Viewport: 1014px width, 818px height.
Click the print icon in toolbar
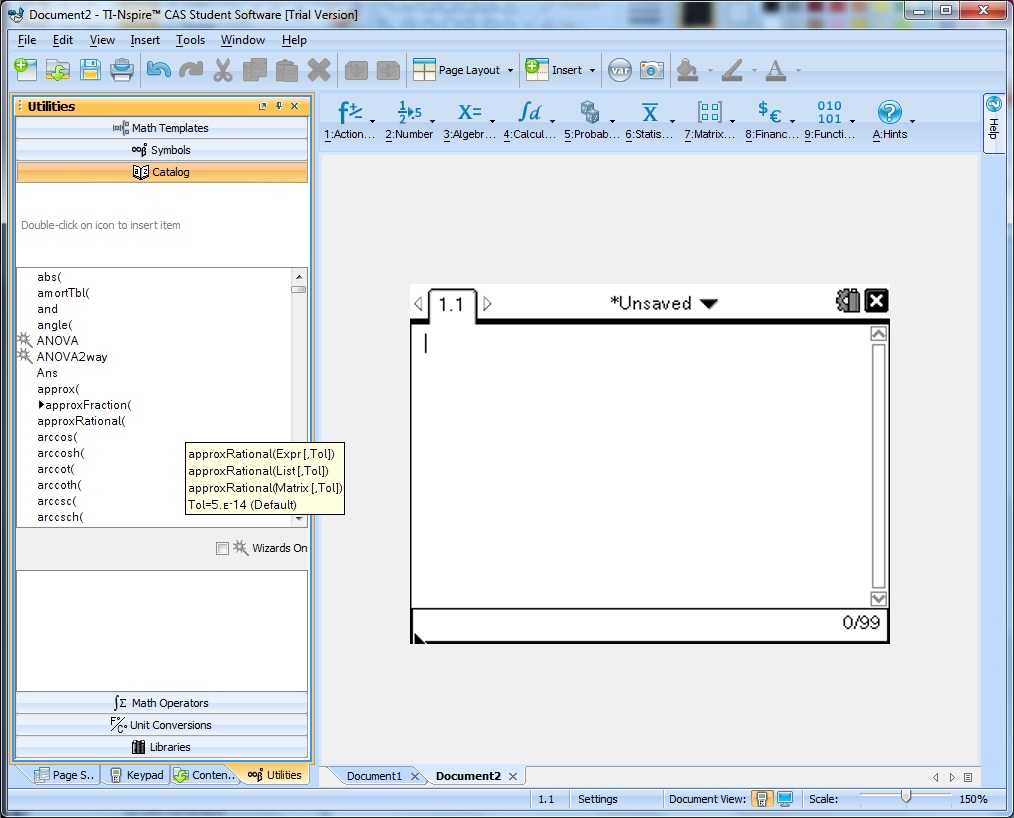[121, 70]
